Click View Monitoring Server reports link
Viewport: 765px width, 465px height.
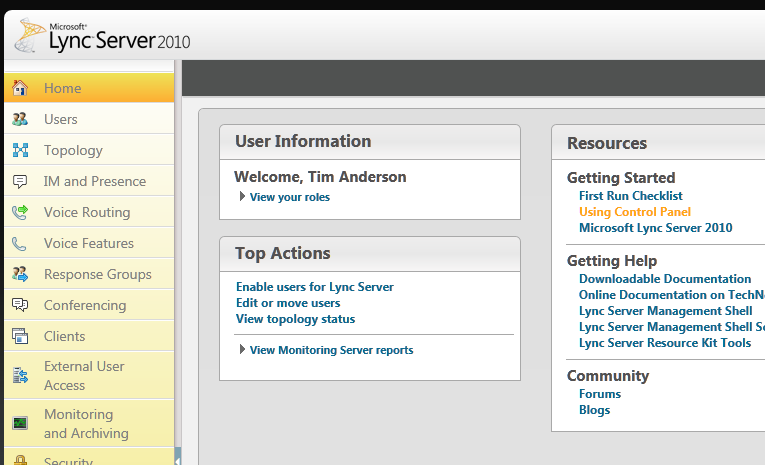(331, 350)
